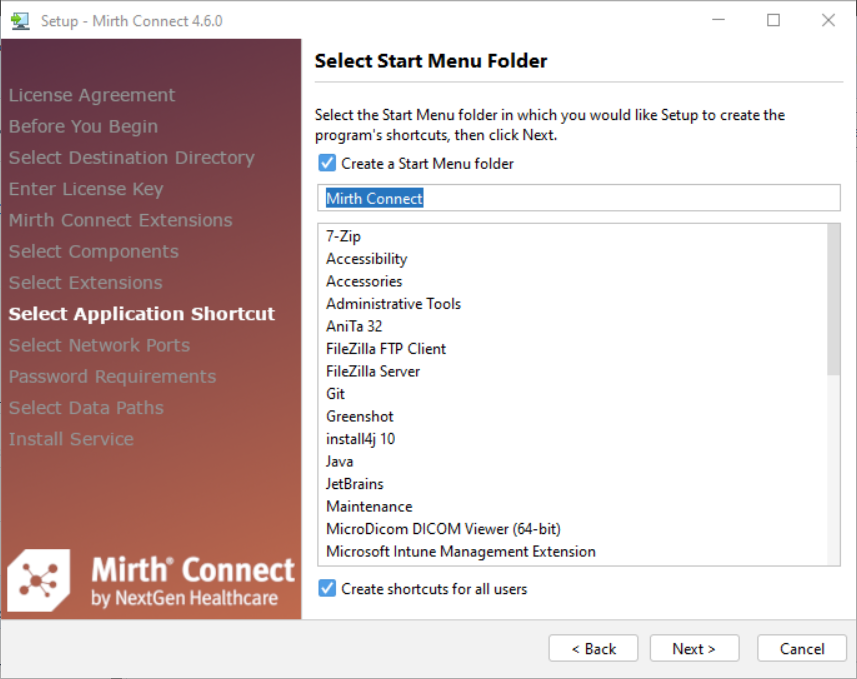
Task: Click the folder list scrollbar thumb
Action: (x=834, y=300)
